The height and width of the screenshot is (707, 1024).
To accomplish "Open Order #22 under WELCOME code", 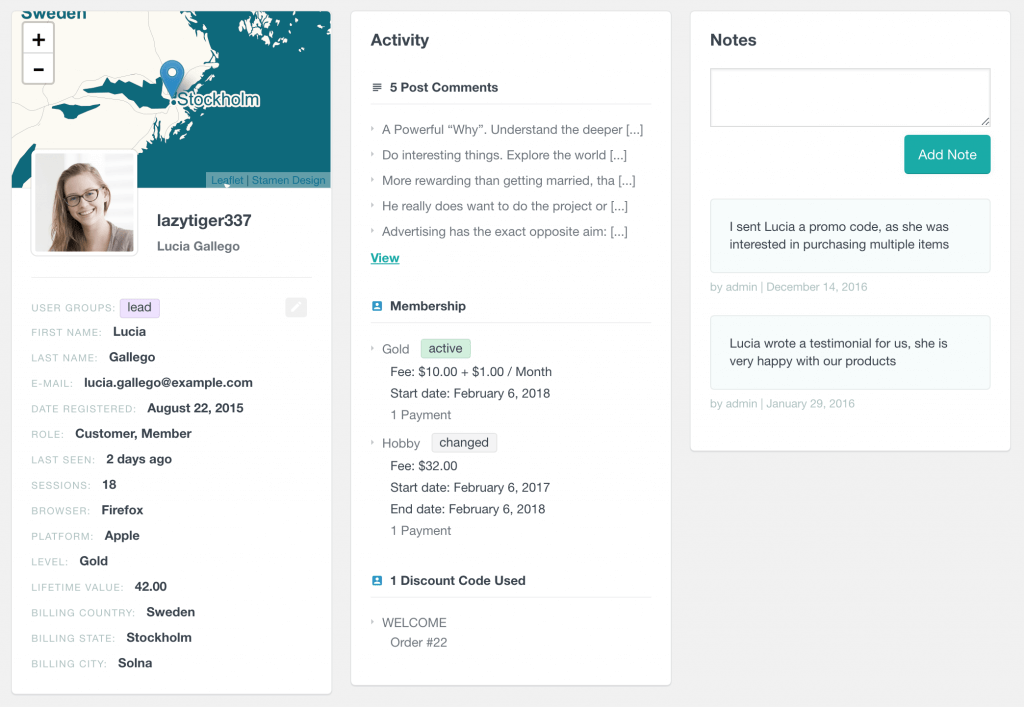I will (416, 642).
